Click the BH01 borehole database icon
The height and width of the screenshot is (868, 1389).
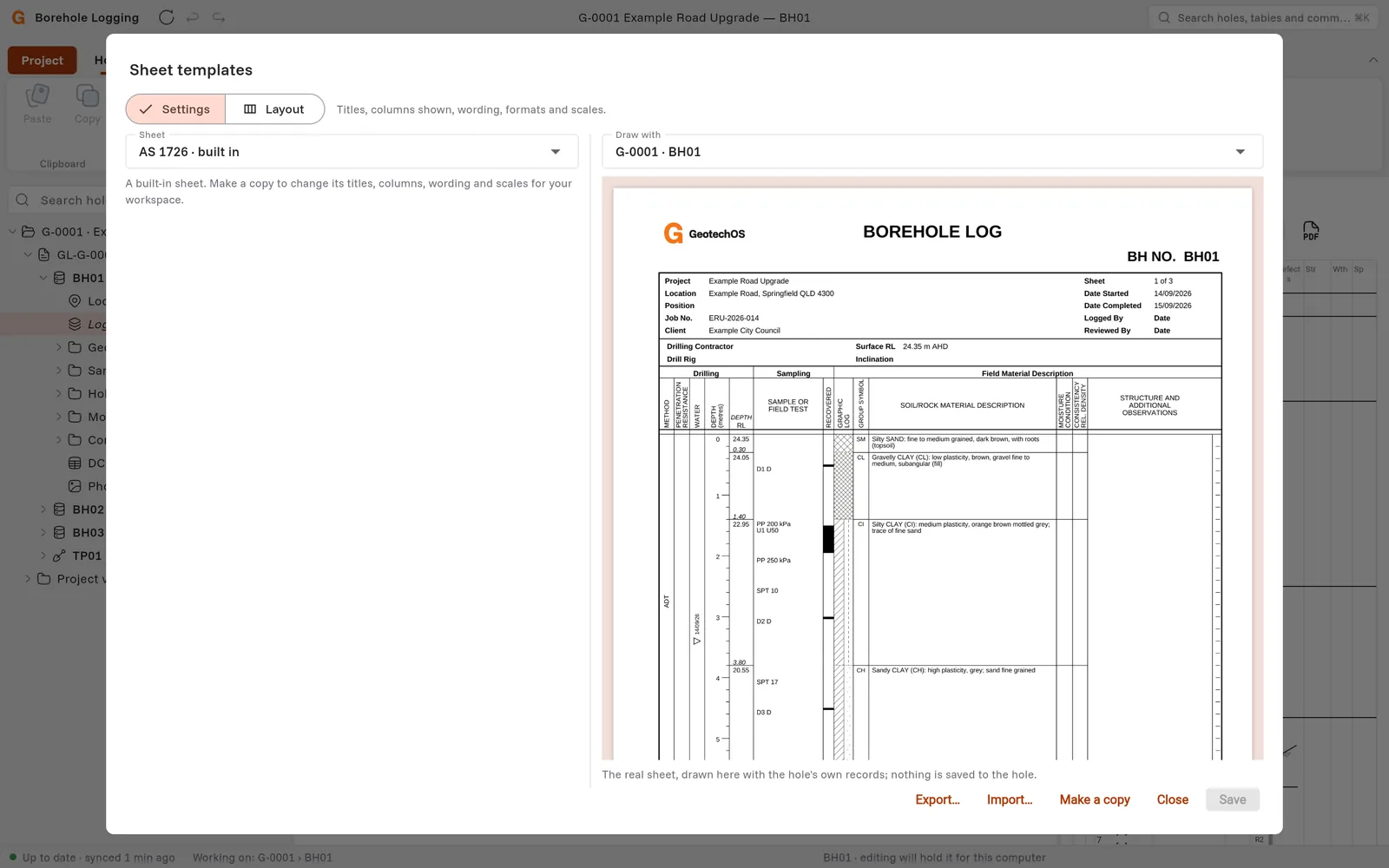(x=59, y=278)
